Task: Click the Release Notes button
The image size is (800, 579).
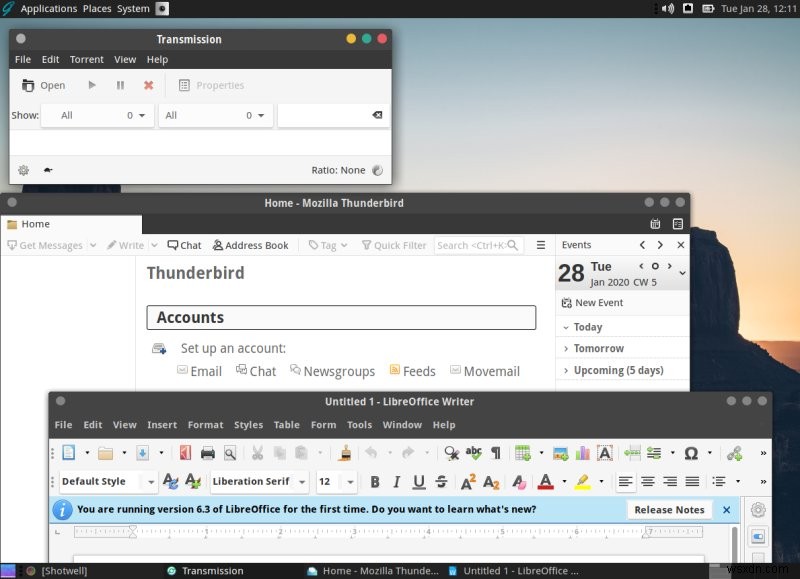Action: (669, 510)
